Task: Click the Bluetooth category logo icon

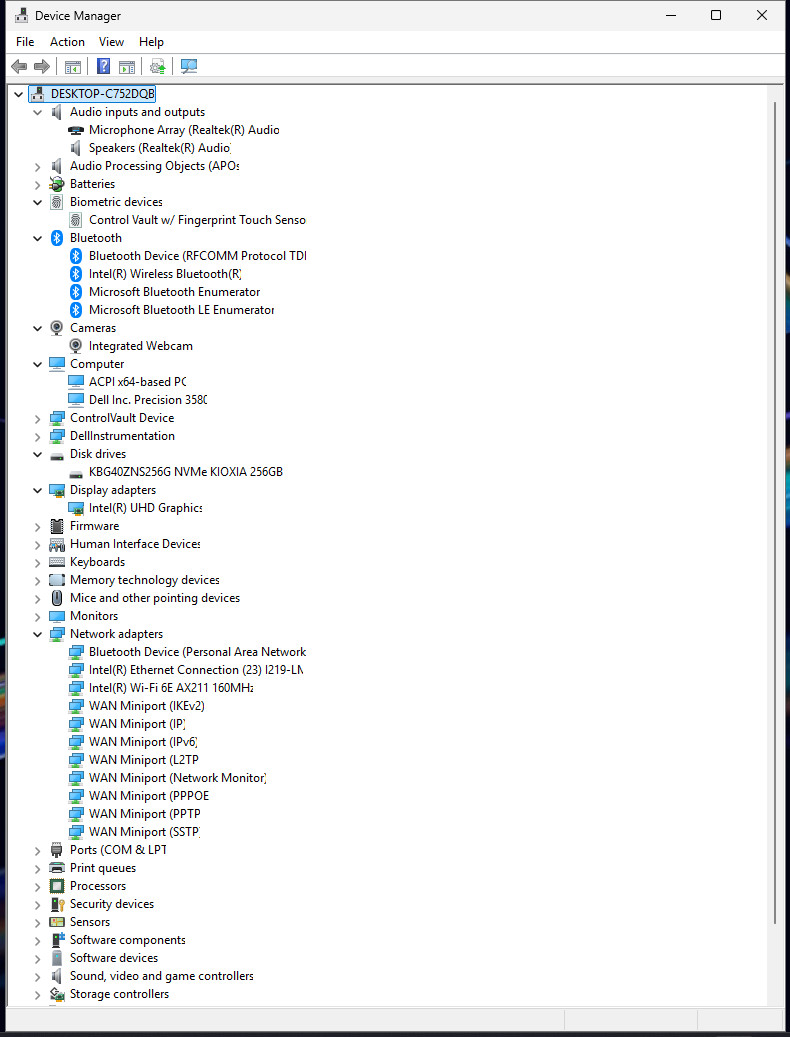Action: [x=57, y=238]
